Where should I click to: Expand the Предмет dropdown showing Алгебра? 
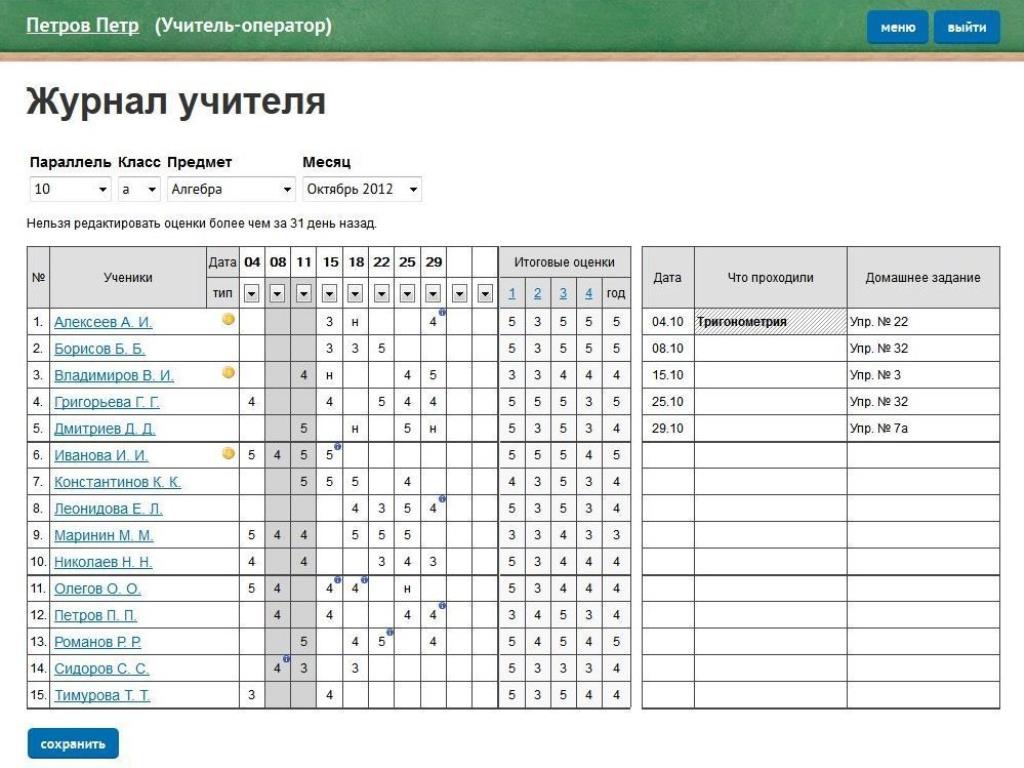(x=232, y=189)
